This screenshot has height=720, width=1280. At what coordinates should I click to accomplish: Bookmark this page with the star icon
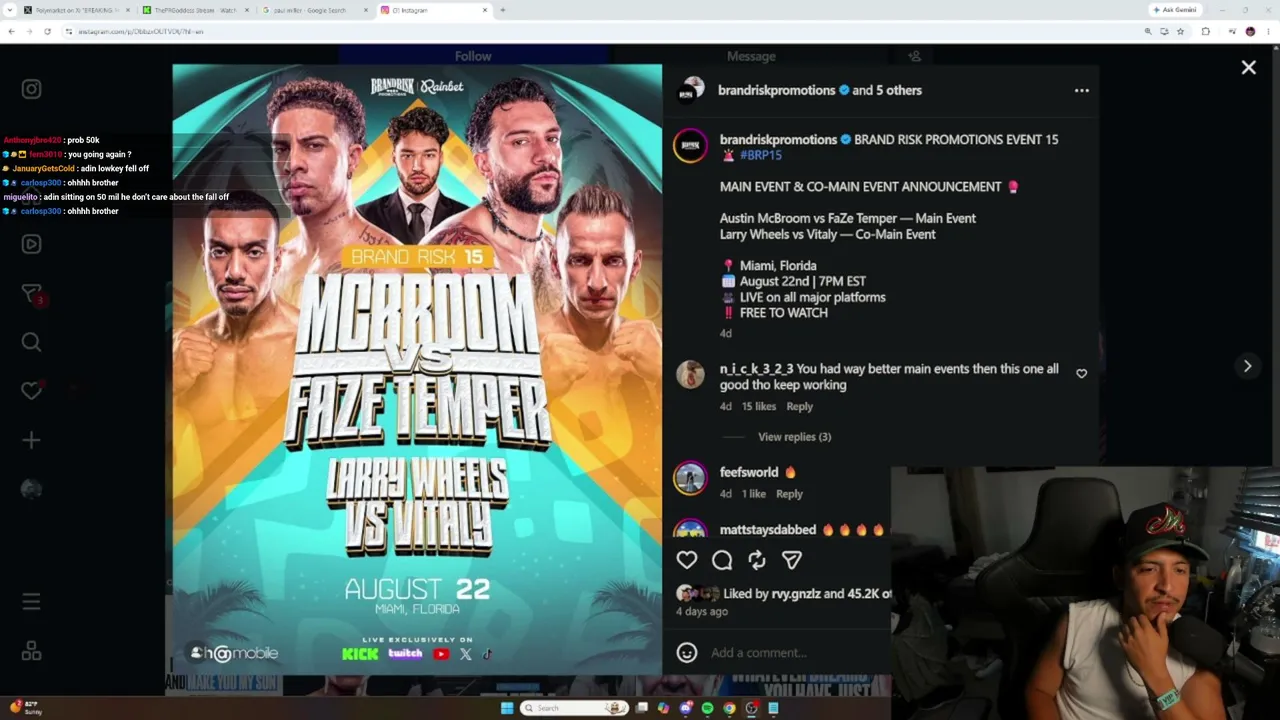coord(1180,31)
